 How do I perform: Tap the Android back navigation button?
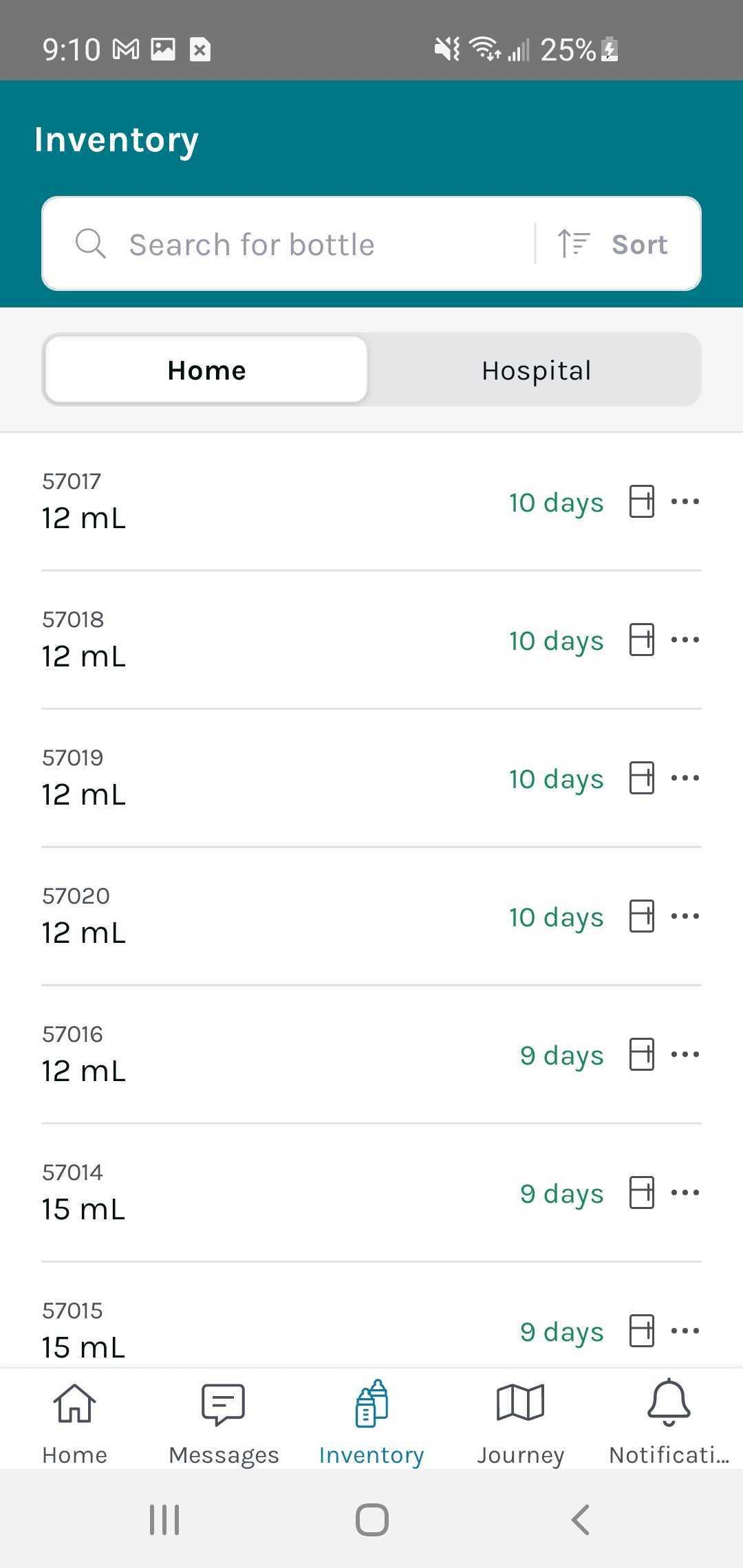[580, 1519]
